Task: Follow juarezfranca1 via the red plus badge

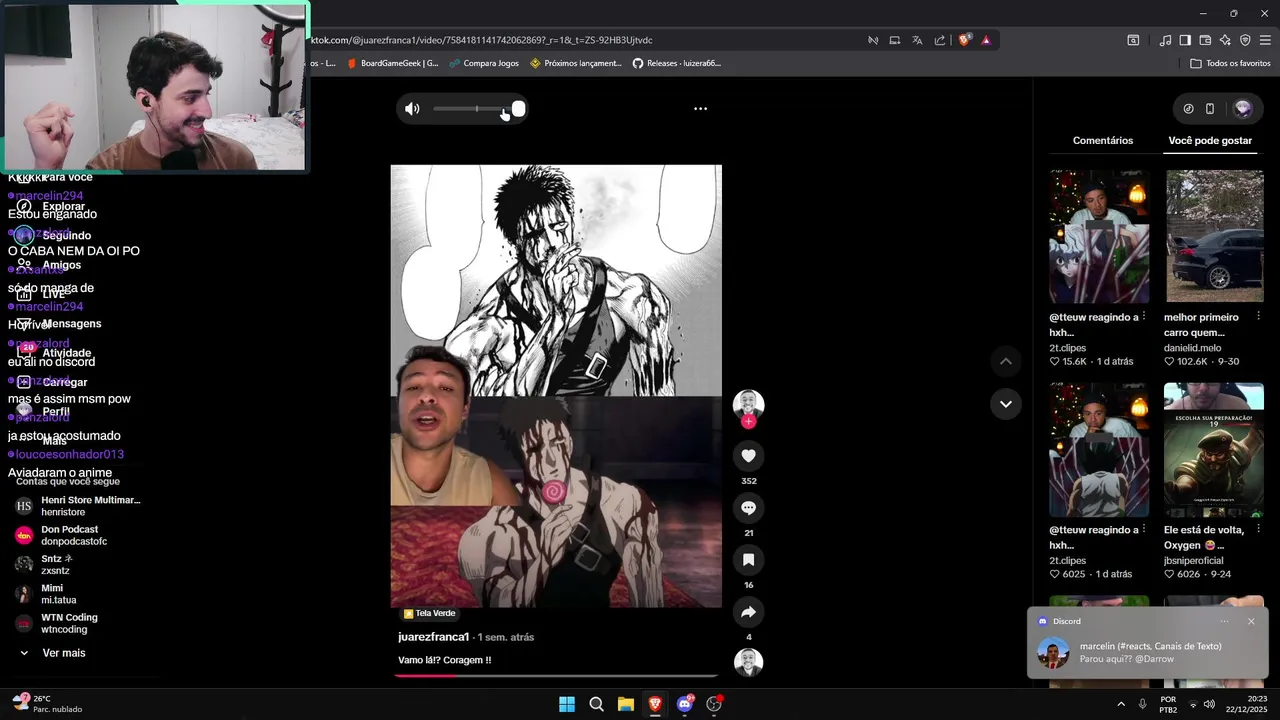Action: tap(748, 422)
